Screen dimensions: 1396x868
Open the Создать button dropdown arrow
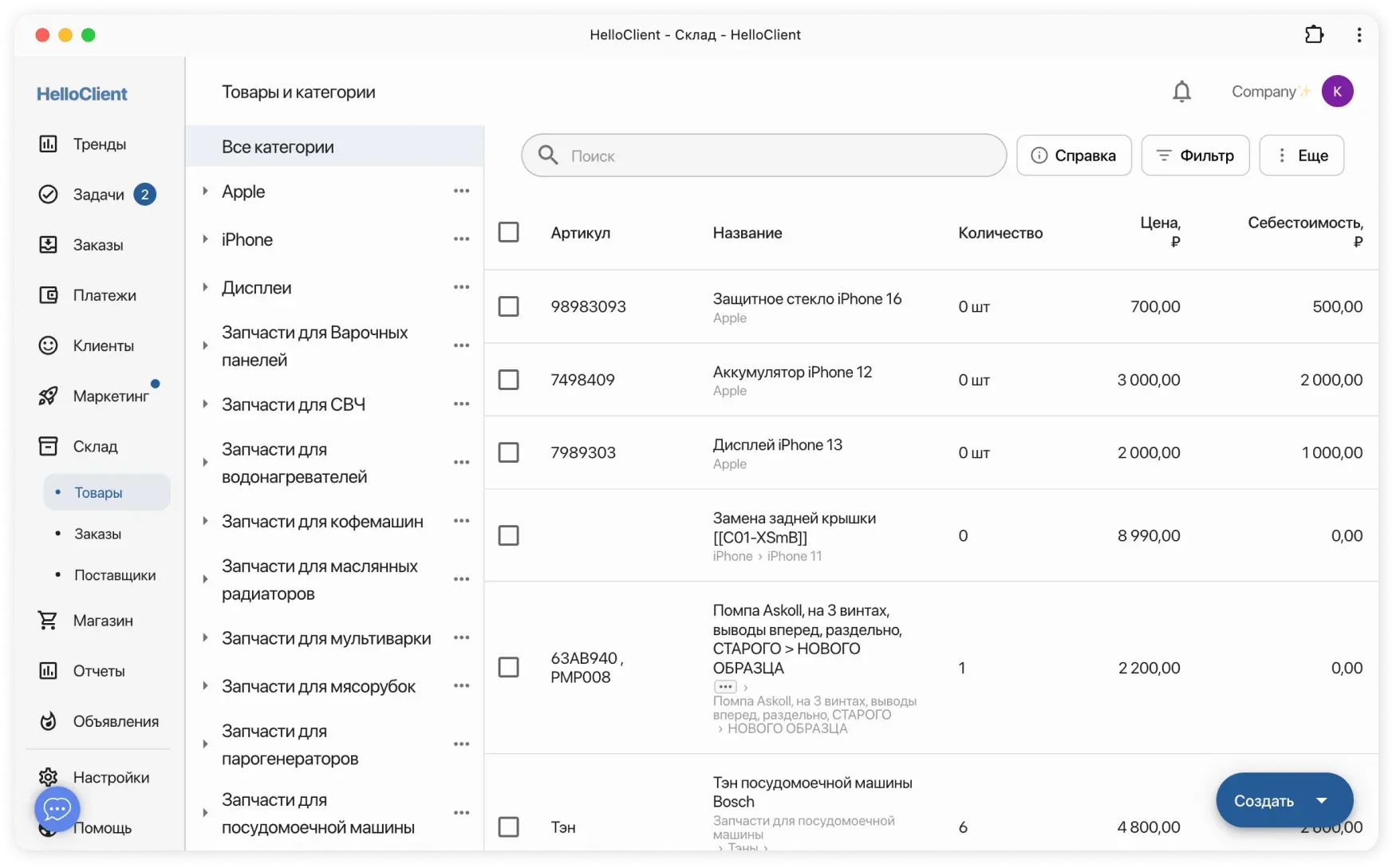1322,800
